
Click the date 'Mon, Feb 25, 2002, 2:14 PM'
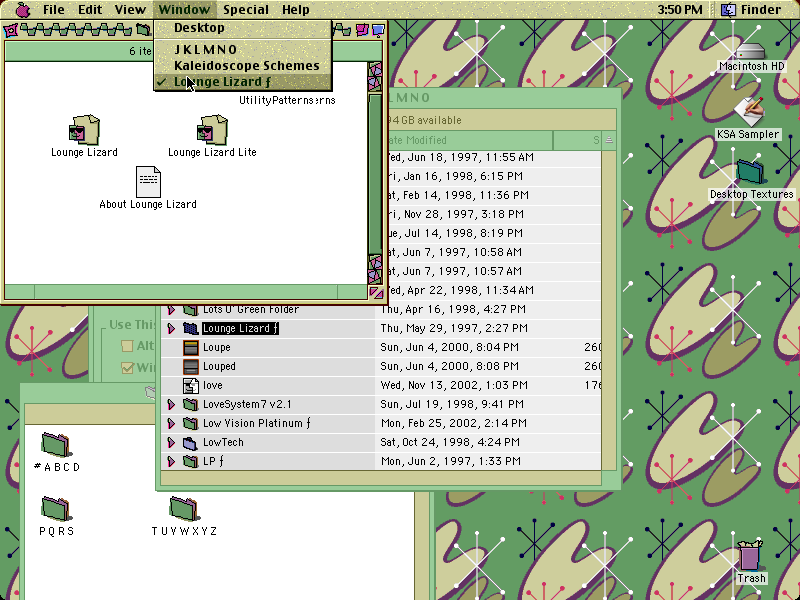pyautogui.click(x=454, y=423)
